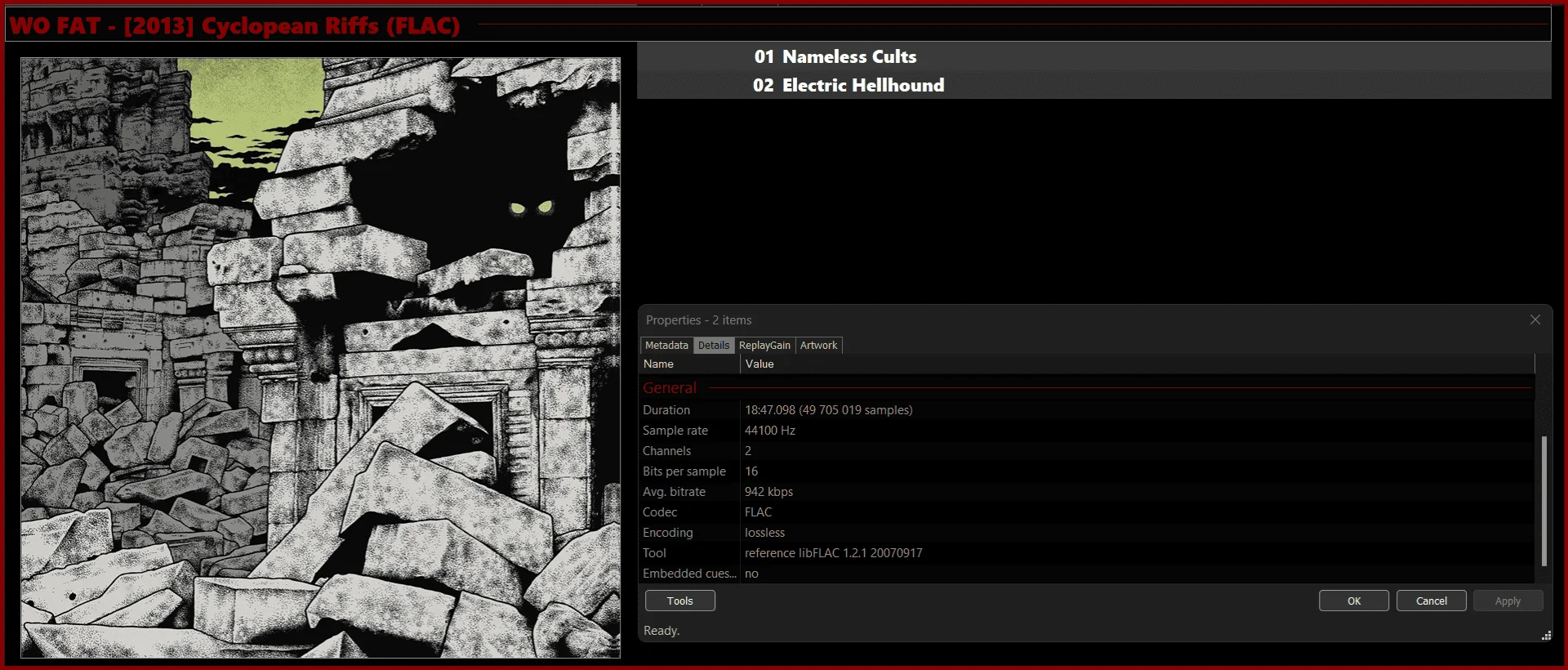Click the 18:47.098 duration value
The image size is (1568, 670).
pos(828,410)
